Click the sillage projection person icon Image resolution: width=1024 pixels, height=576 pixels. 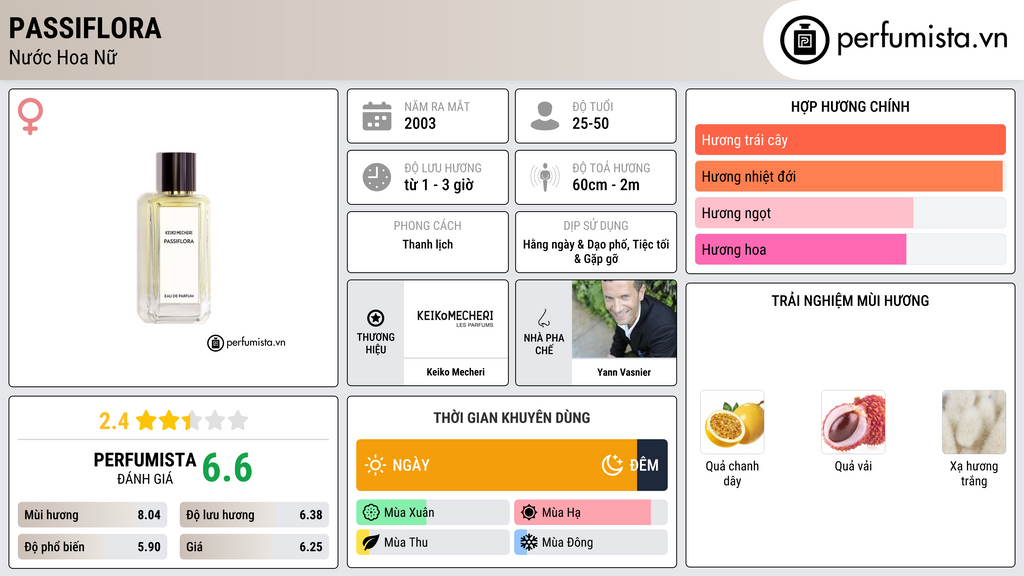[545, 177]
